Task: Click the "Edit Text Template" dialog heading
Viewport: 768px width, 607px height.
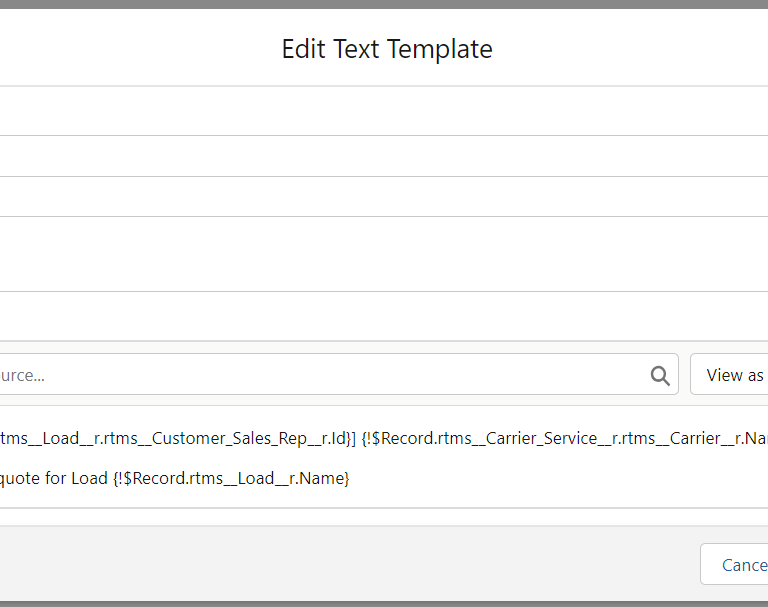Action: point(387,49)
